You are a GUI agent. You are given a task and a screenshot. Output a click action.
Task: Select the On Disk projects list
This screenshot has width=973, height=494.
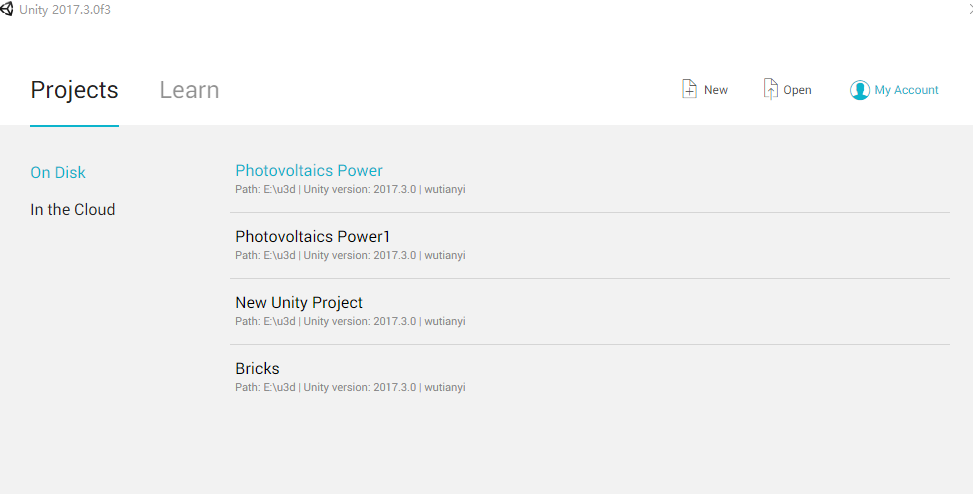58,173
